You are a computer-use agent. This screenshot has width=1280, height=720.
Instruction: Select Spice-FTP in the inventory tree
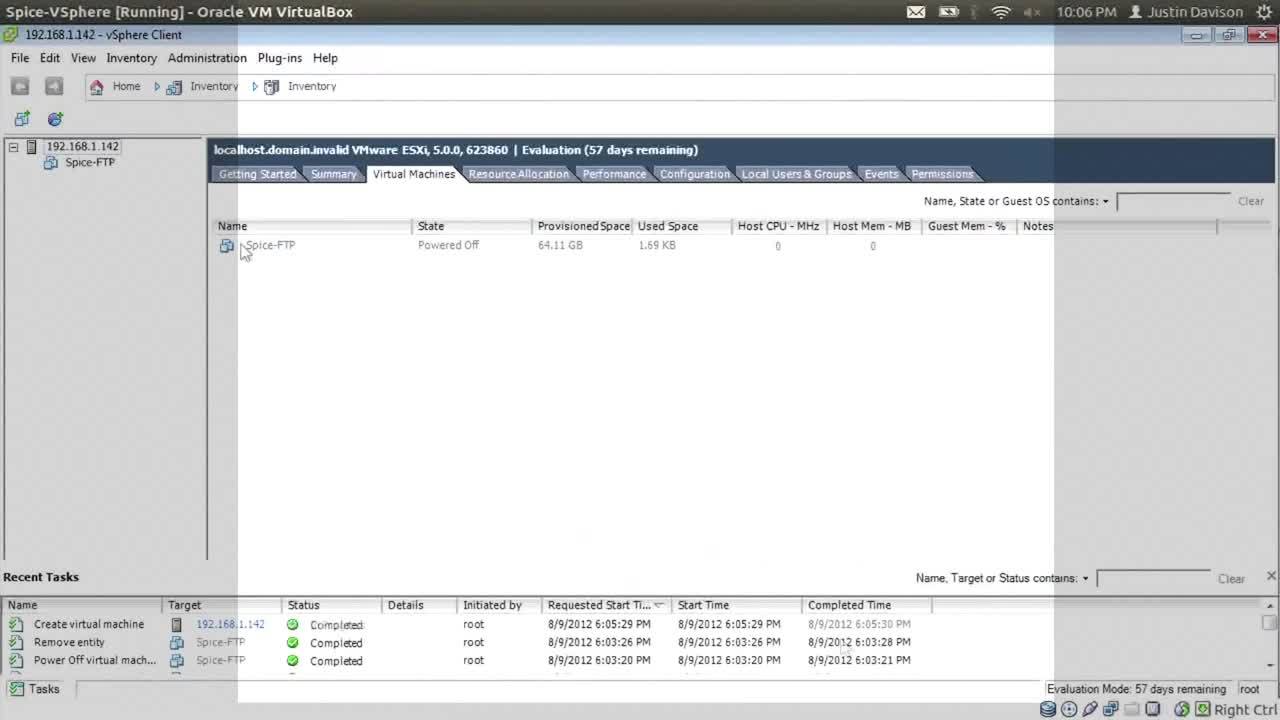90,162
